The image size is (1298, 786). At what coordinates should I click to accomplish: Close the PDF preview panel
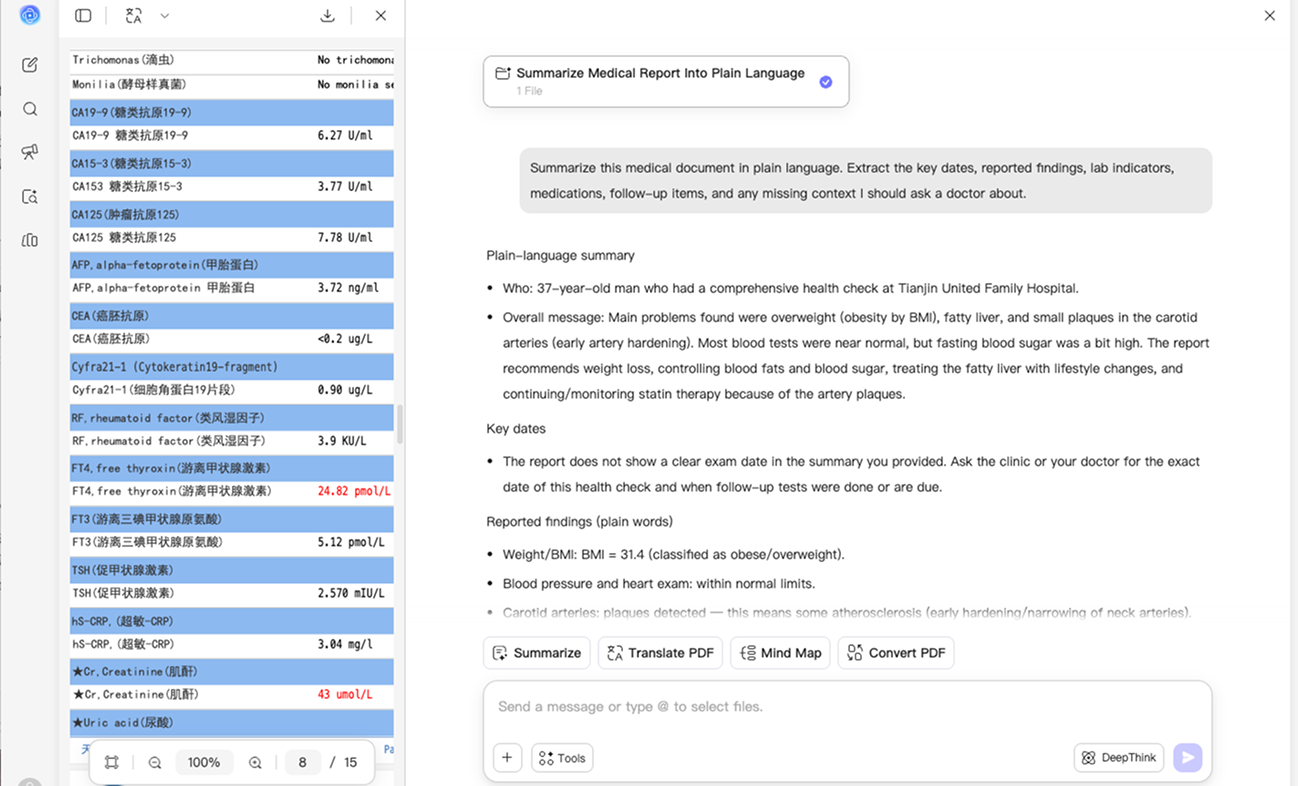(x=381, y=16)
